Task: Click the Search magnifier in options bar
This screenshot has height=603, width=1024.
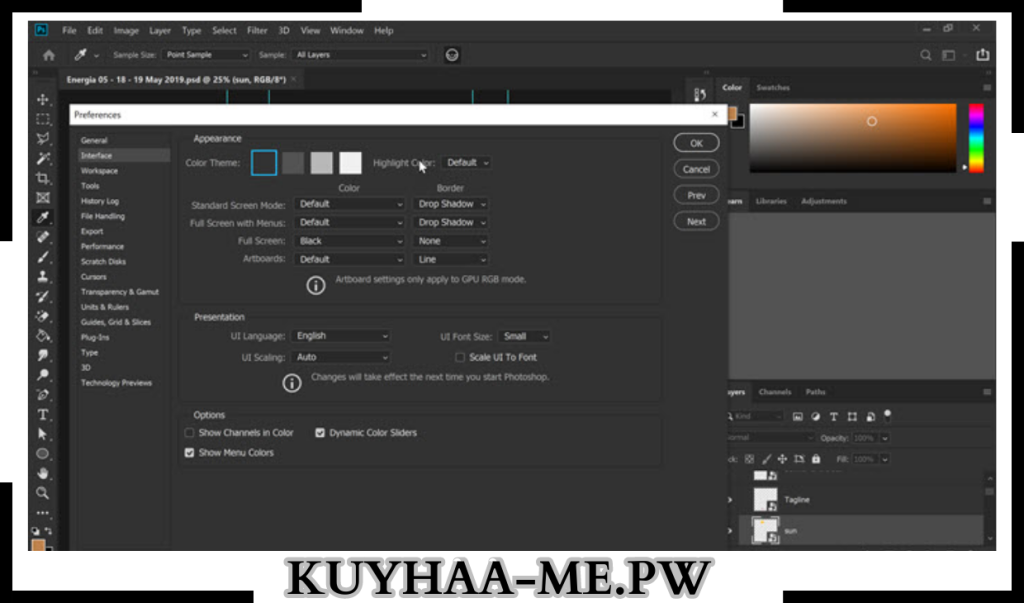Action: (925, 55)
